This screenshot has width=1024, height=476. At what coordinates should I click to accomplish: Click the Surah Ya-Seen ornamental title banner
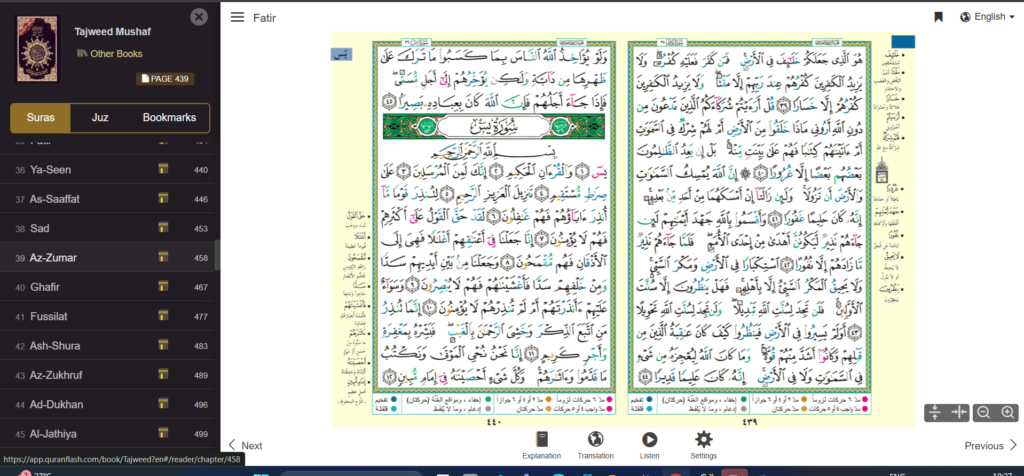point(494,127)
